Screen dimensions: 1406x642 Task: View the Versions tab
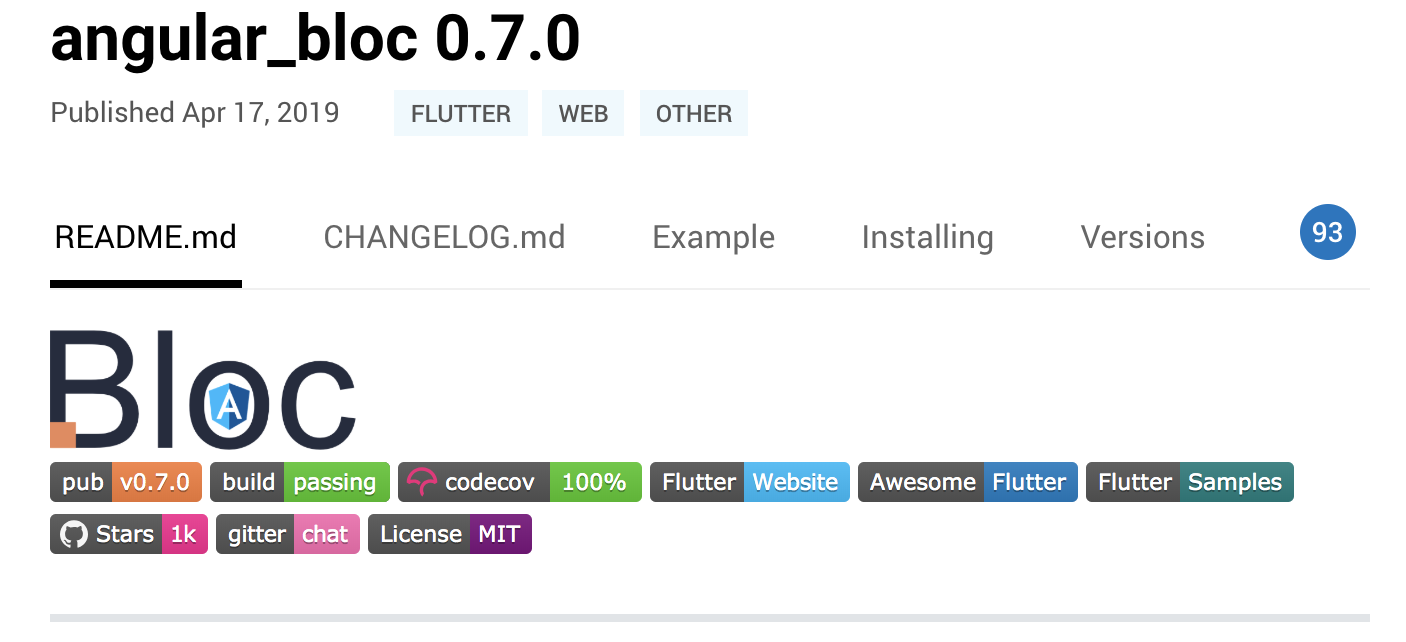tap(1142, 237)
